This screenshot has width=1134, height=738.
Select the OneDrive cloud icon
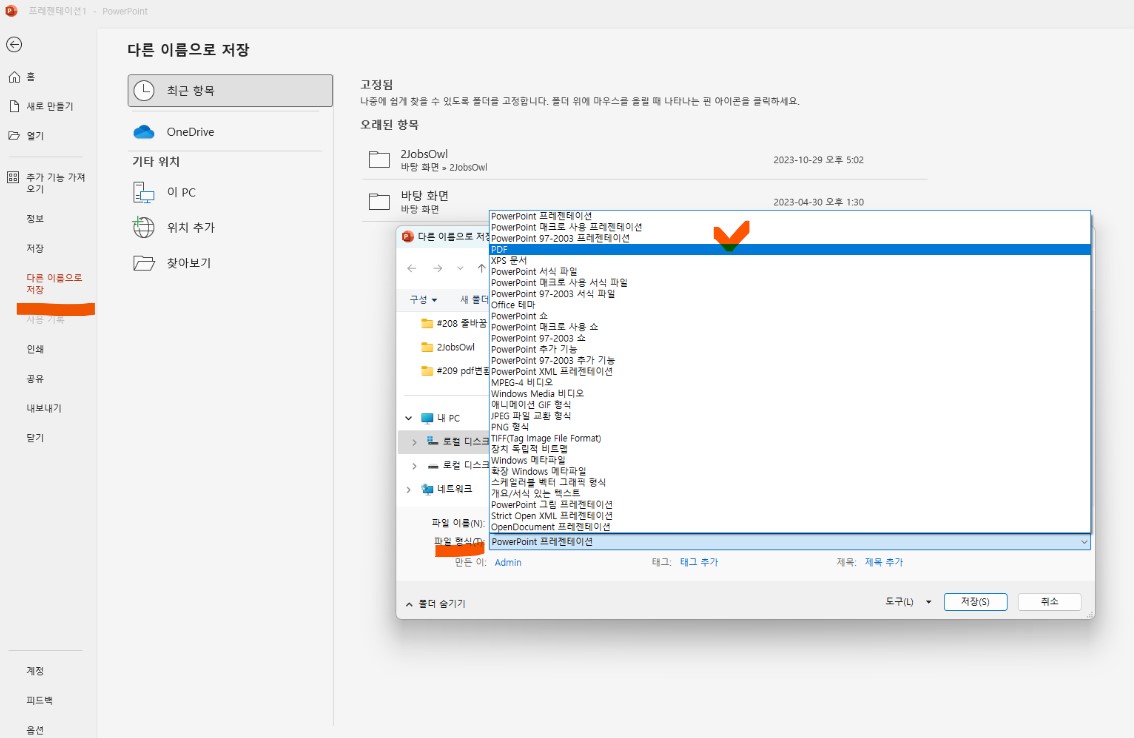(x=144, y=132)
